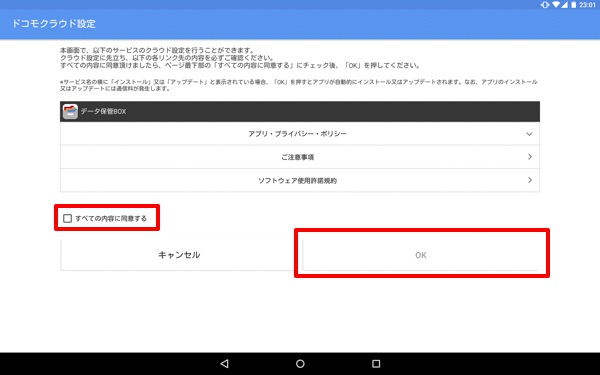Click the データ保管BOX header label

coord(103,111)
